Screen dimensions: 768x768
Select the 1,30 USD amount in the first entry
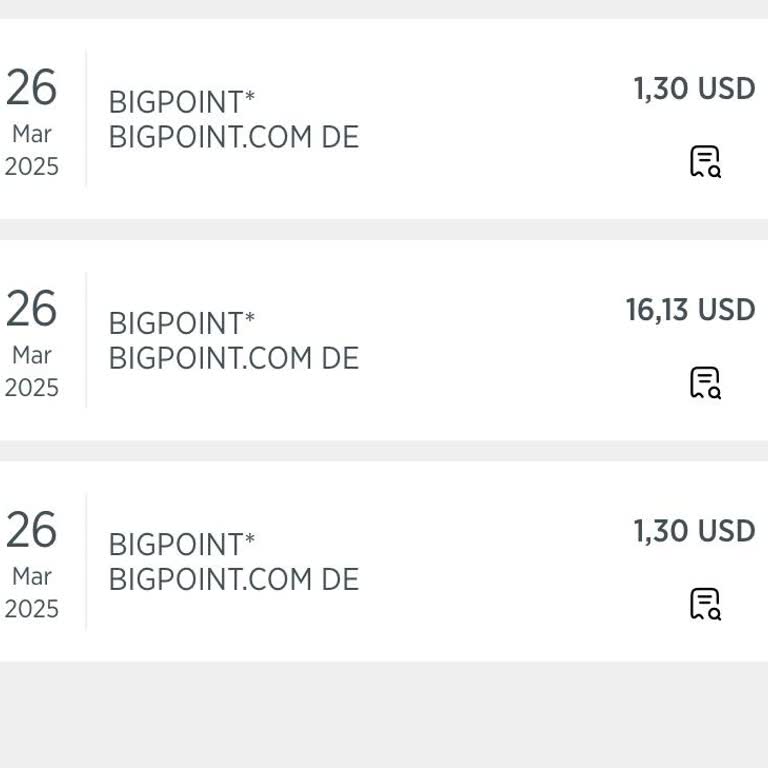click(694, 89)
